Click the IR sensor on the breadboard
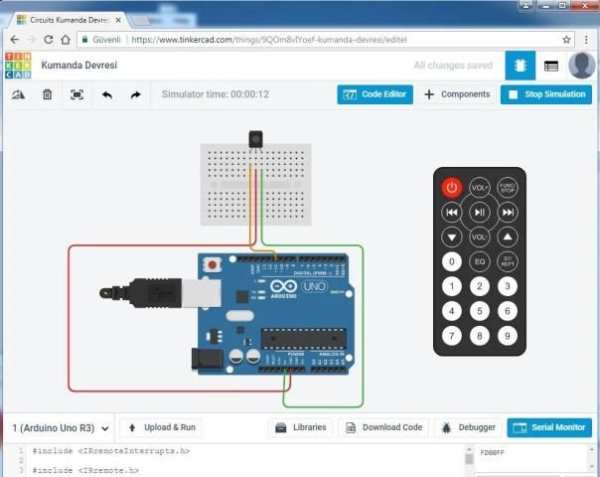 point(256,139)
